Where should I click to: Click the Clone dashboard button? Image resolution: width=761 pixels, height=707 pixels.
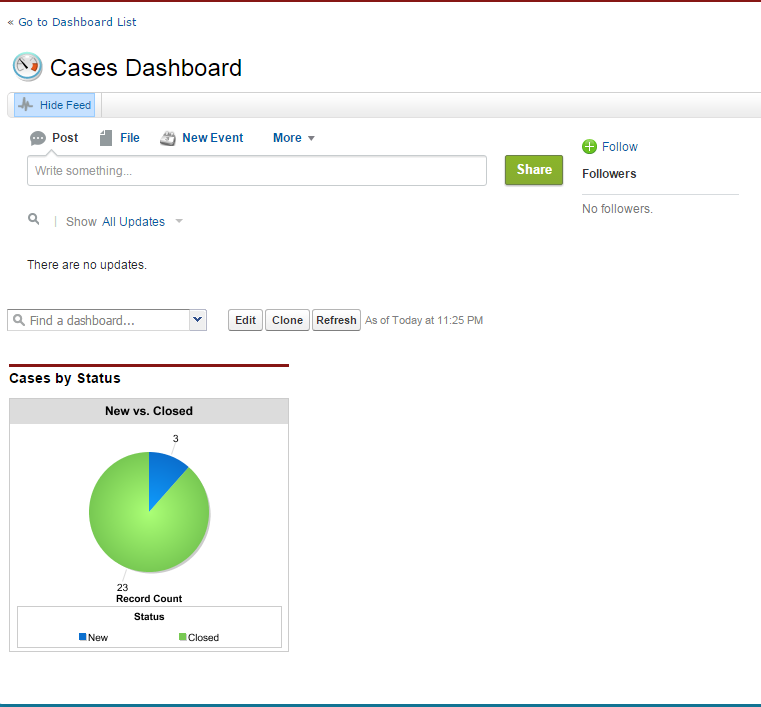click(x=287, y=320)
